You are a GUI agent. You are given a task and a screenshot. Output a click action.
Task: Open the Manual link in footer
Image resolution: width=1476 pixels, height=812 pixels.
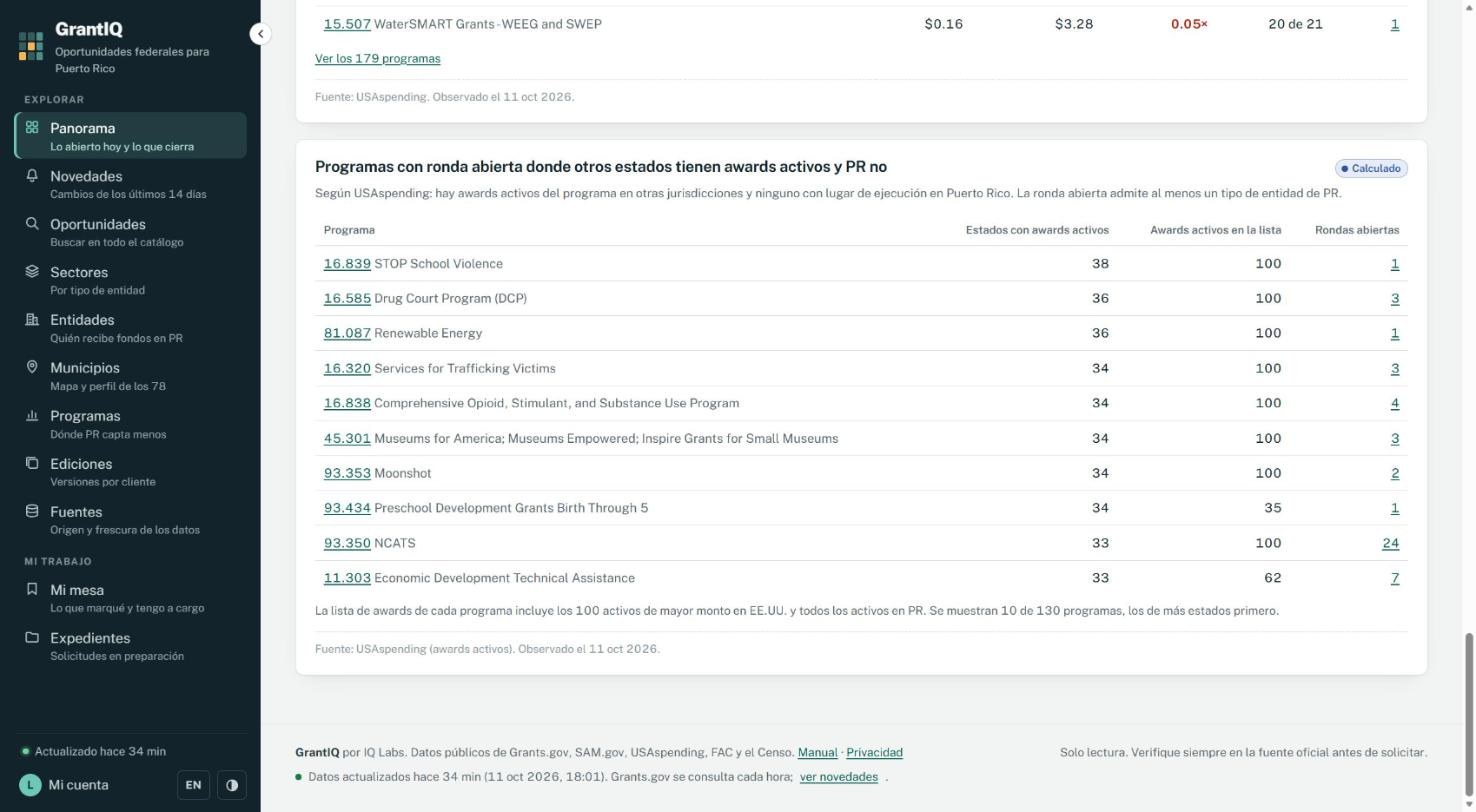(817, 752)
